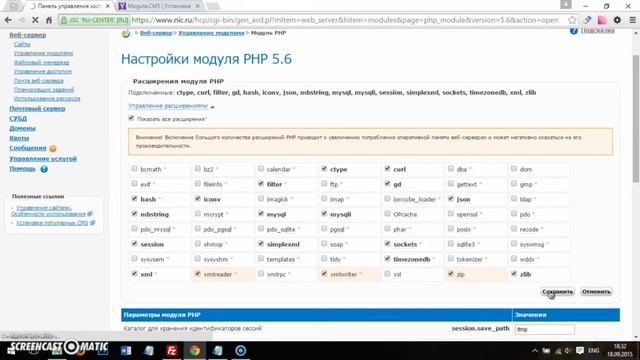Viewport: 640px width, 360px height.
Task: Click the blue help icon beside Подсказка
Action: click(x=574, y=31)
